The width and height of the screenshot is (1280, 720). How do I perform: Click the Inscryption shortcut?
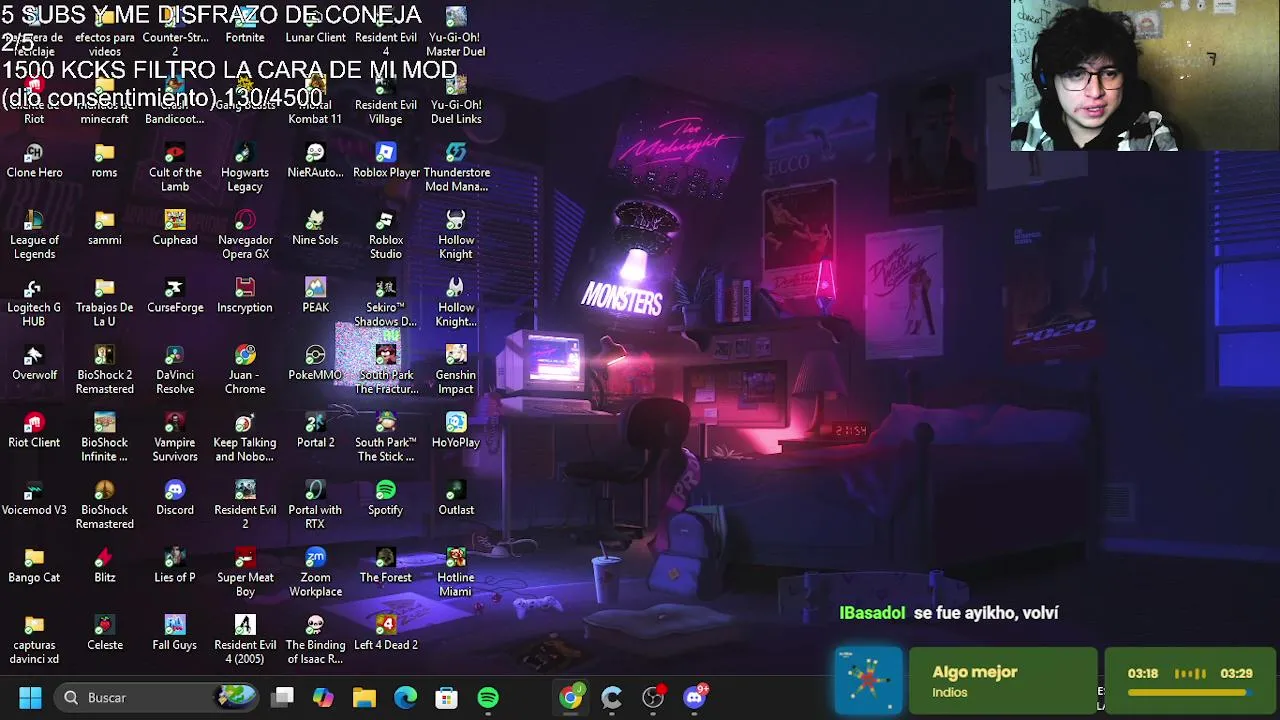coord(245,295)
